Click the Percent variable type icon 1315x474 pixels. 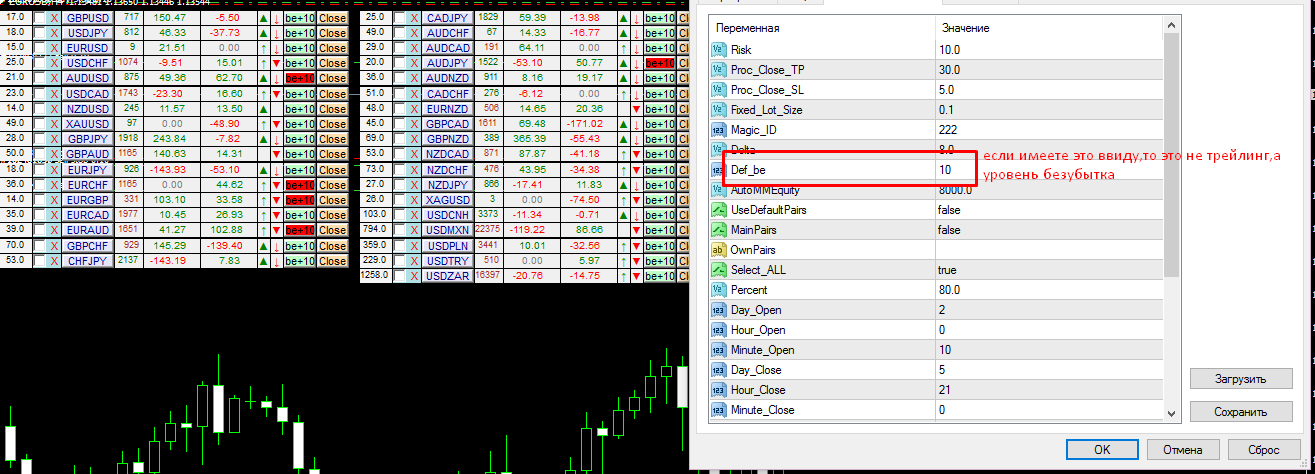(x=718, y=289)
